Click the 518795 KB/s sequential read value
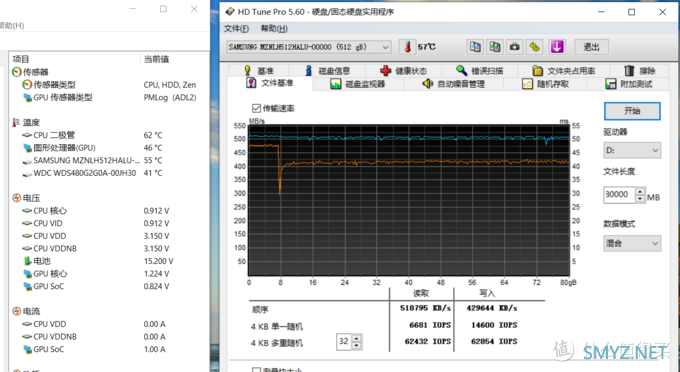680x372 pixels. click(425, 308)
